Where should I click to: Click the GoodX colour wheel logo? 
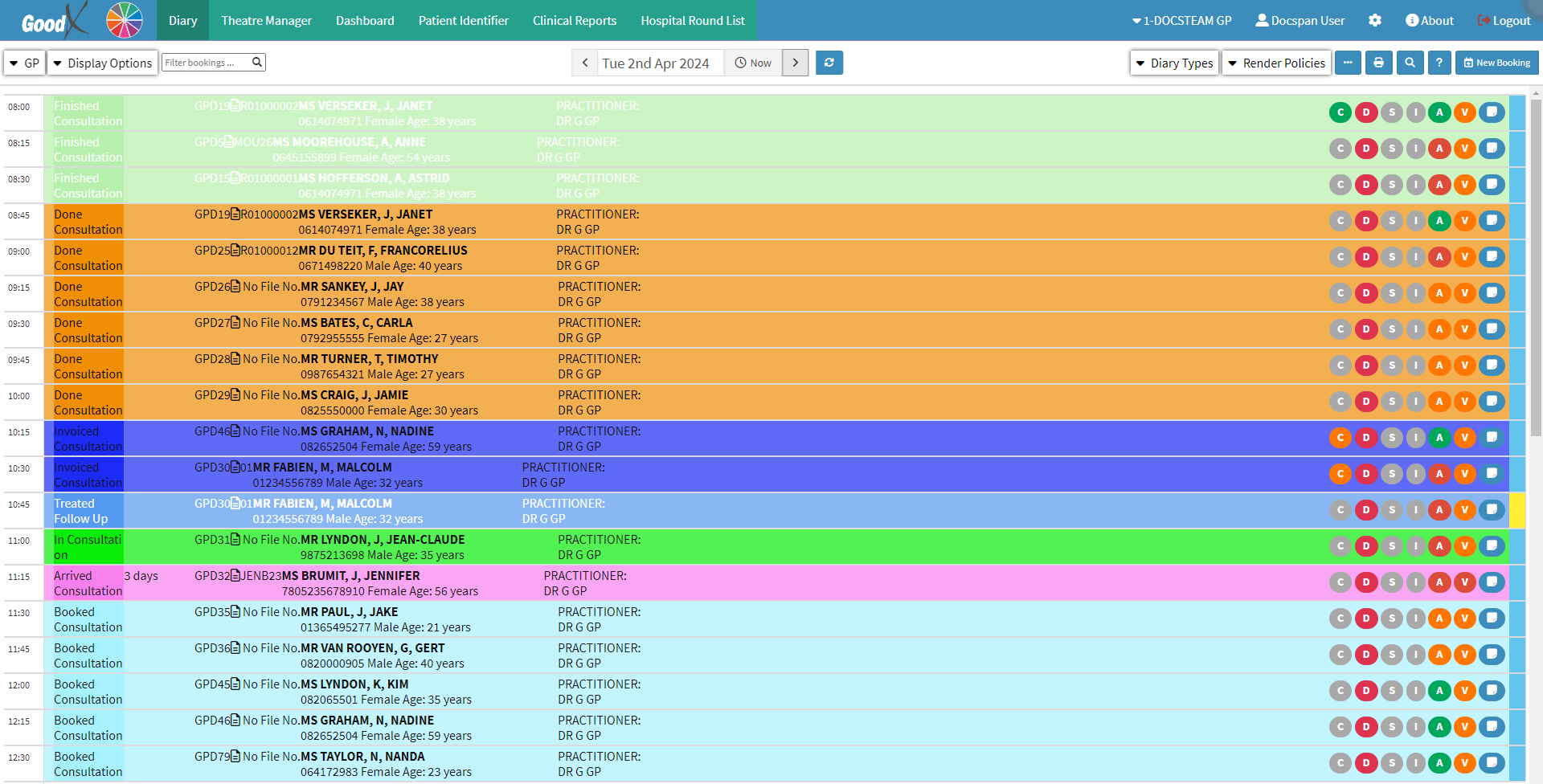pos(125,20)
